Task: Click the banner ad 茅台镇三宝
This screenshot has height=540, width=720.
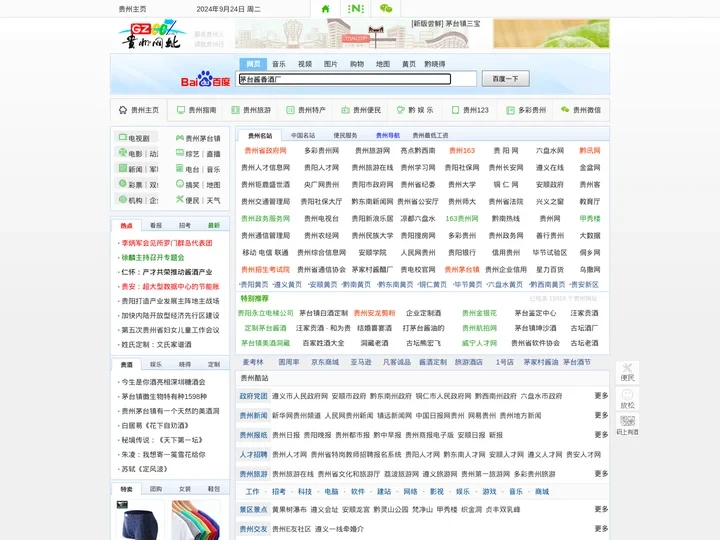Action: point(358,34)
